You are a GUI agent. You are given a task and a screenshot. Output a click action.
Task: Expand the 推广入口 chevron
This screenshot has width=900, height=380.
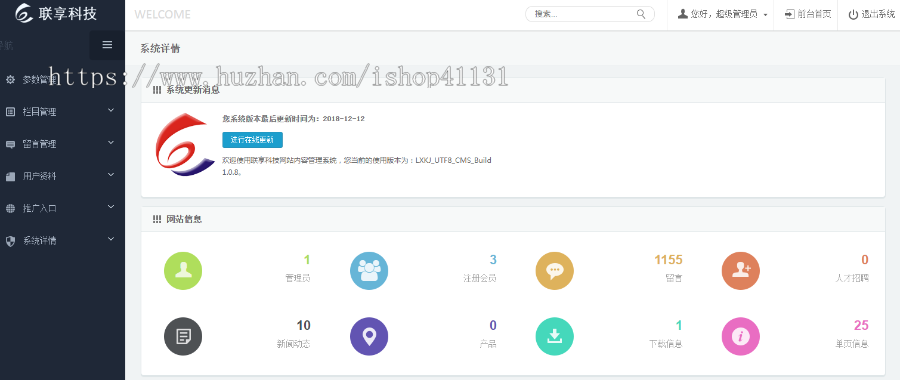pos(111,207)
